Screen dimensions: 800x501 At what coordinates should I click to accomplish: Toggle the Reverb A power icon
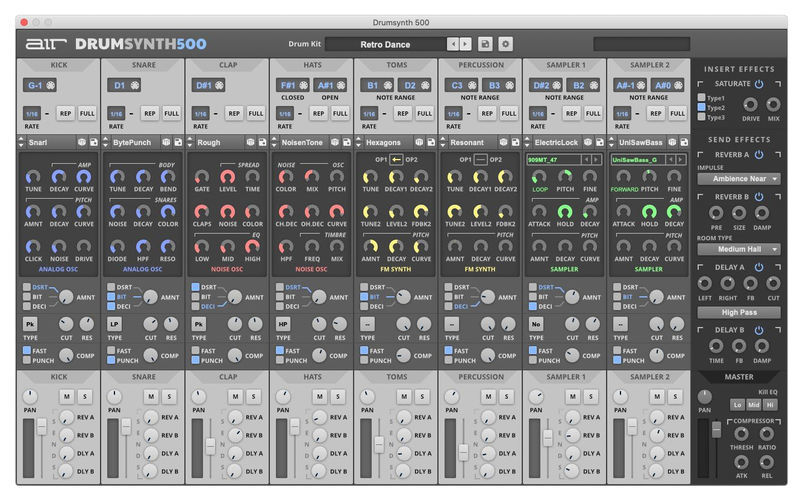(759, 155)
